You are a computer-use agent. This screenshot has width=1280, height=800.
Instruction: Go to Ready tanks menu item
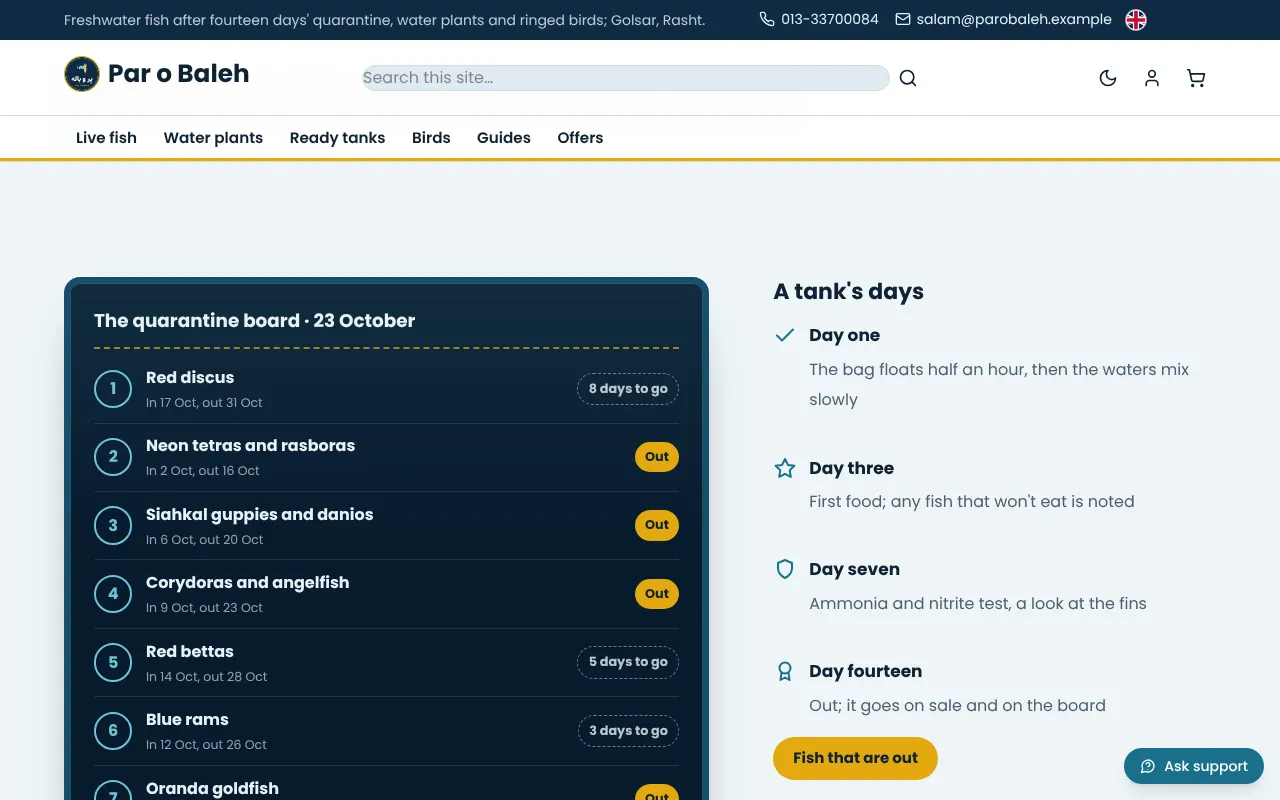pyautogui.click(x=337, y=138)
